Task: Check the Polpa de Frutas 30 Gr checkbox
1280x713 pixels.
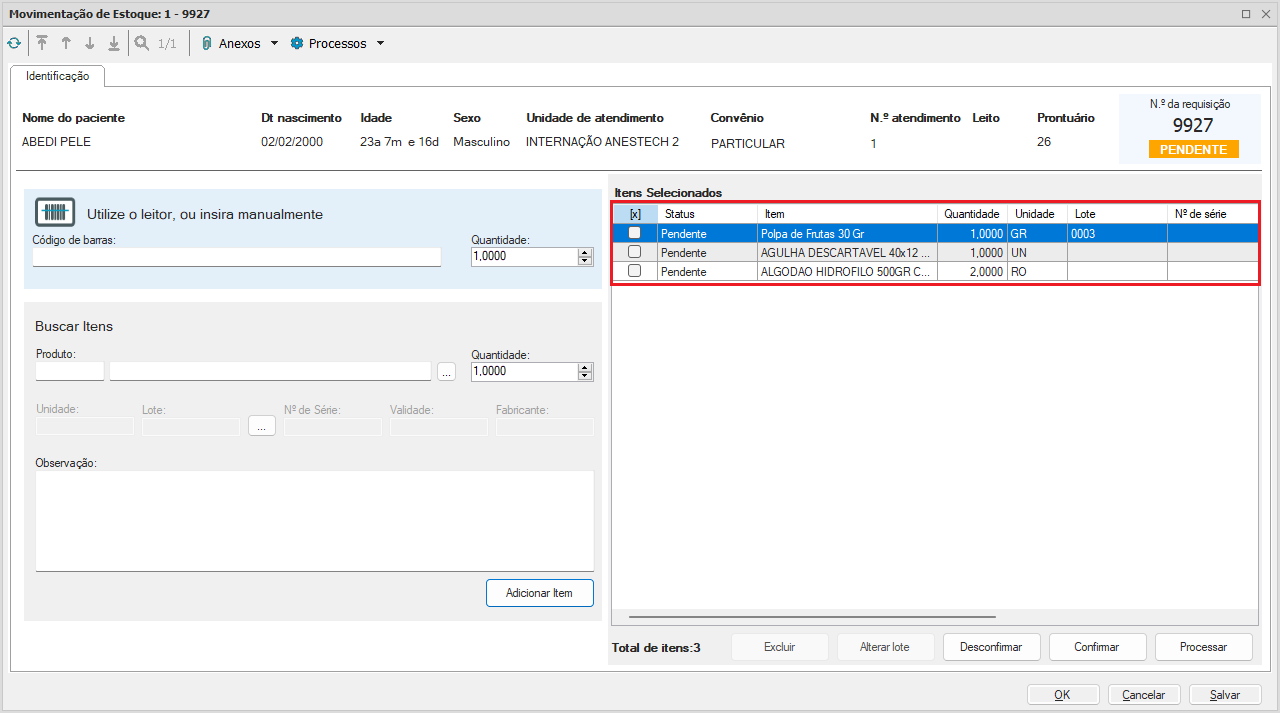Action: point(634,233)
